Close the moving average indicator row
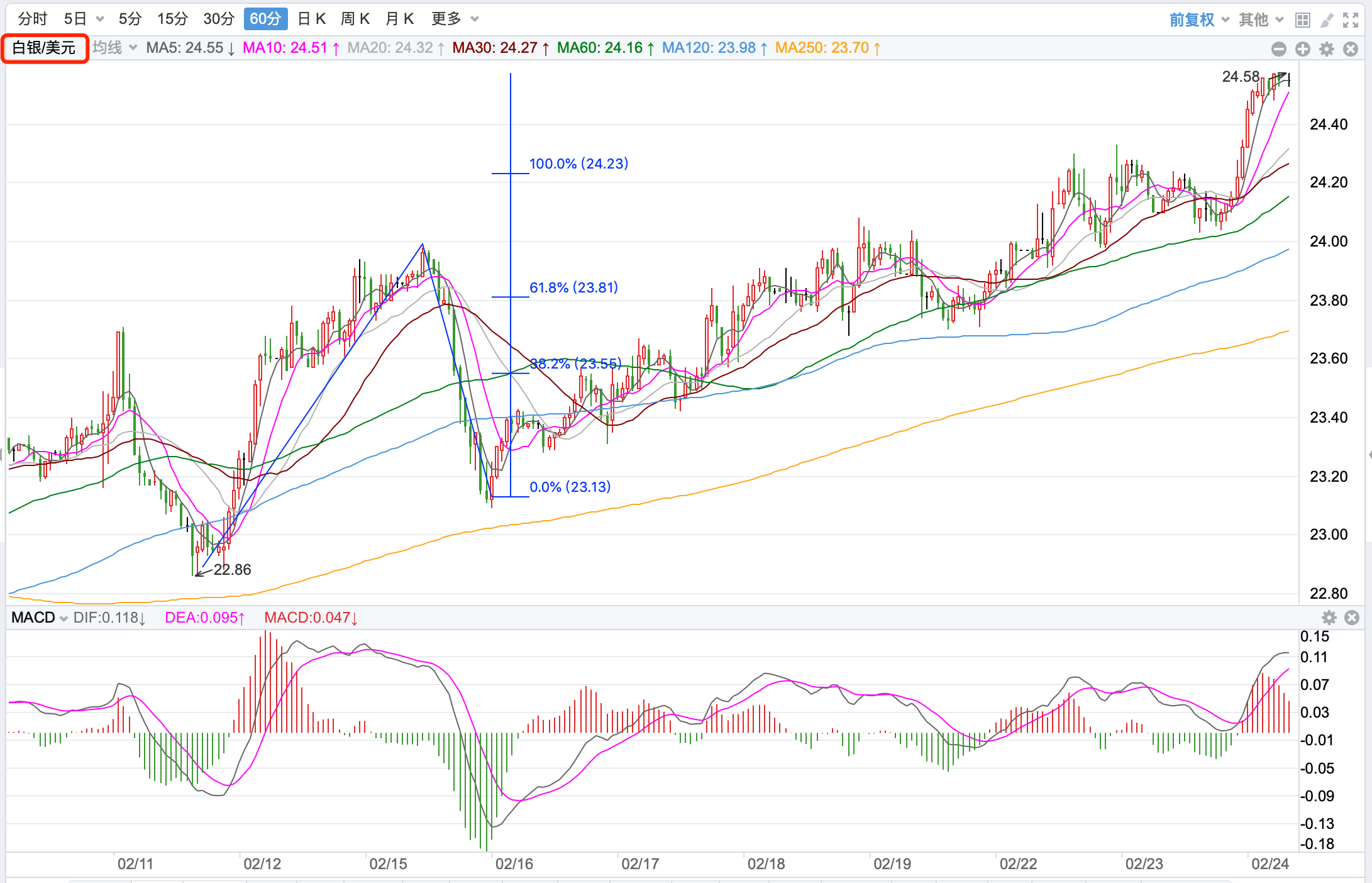 pos(1351,49)
